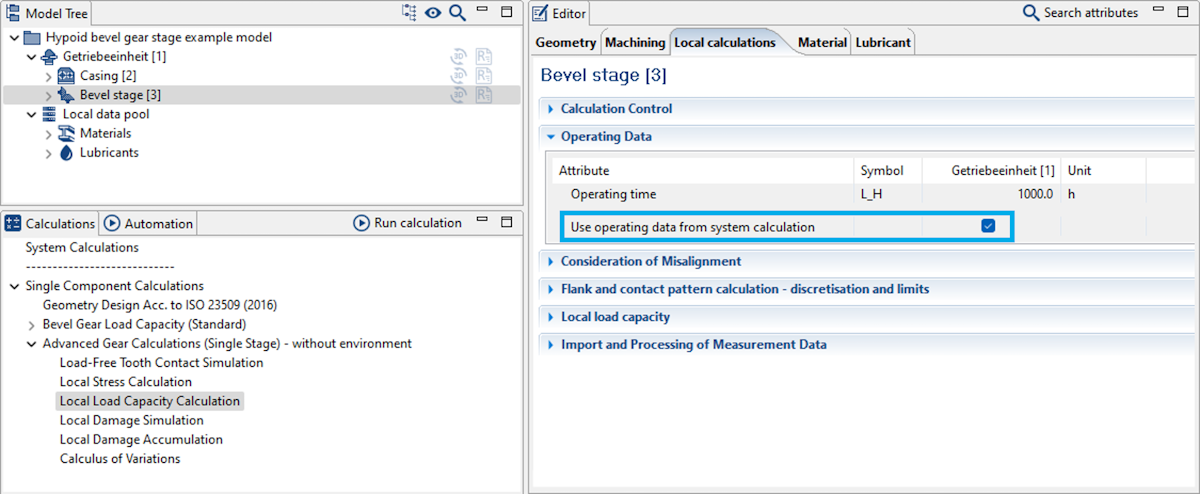Click the Lubricants droplet icon
The height and width of the screenshot is (494, 1200).
tap(66, 153)
